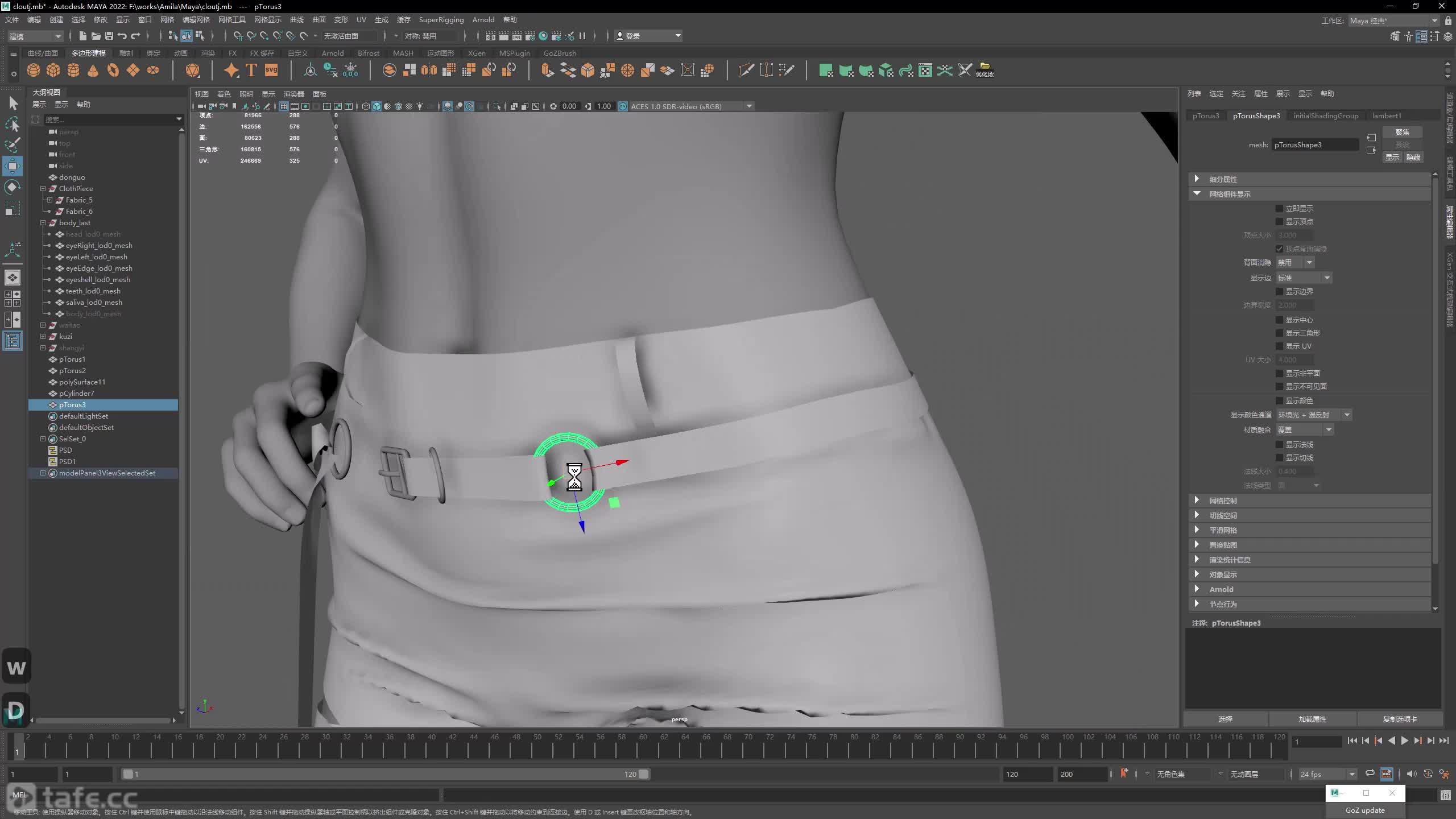Click the Save scene icon
Image resolution: width=1456 pixels, height=819 pixels.
109,36
